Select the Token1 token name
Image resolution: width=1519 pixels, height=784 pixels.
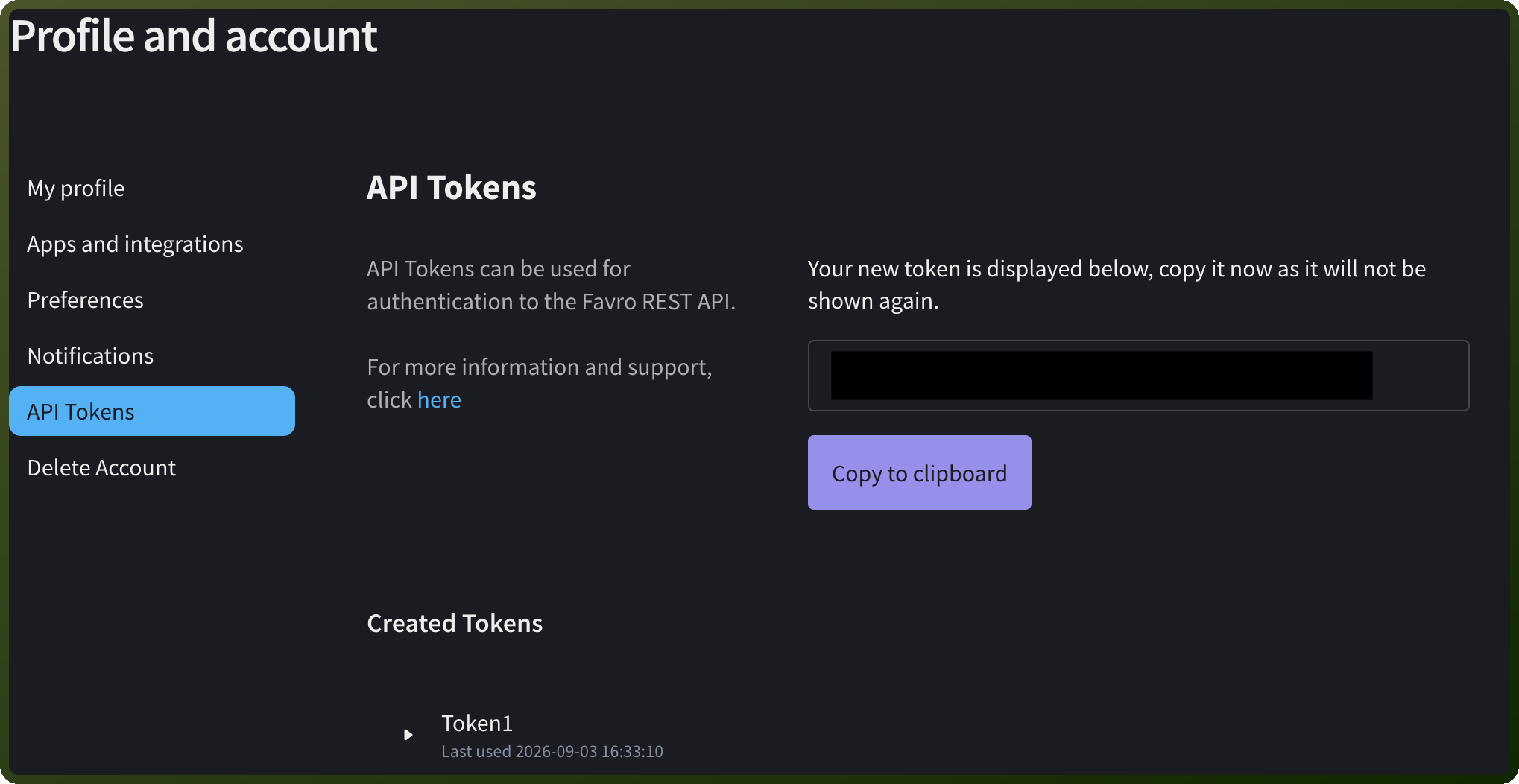[477, 724]
